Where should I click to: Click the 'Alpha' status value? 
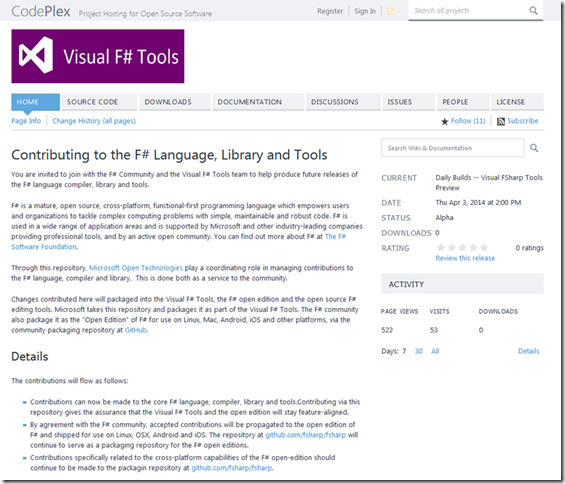(x=444, y=218)
